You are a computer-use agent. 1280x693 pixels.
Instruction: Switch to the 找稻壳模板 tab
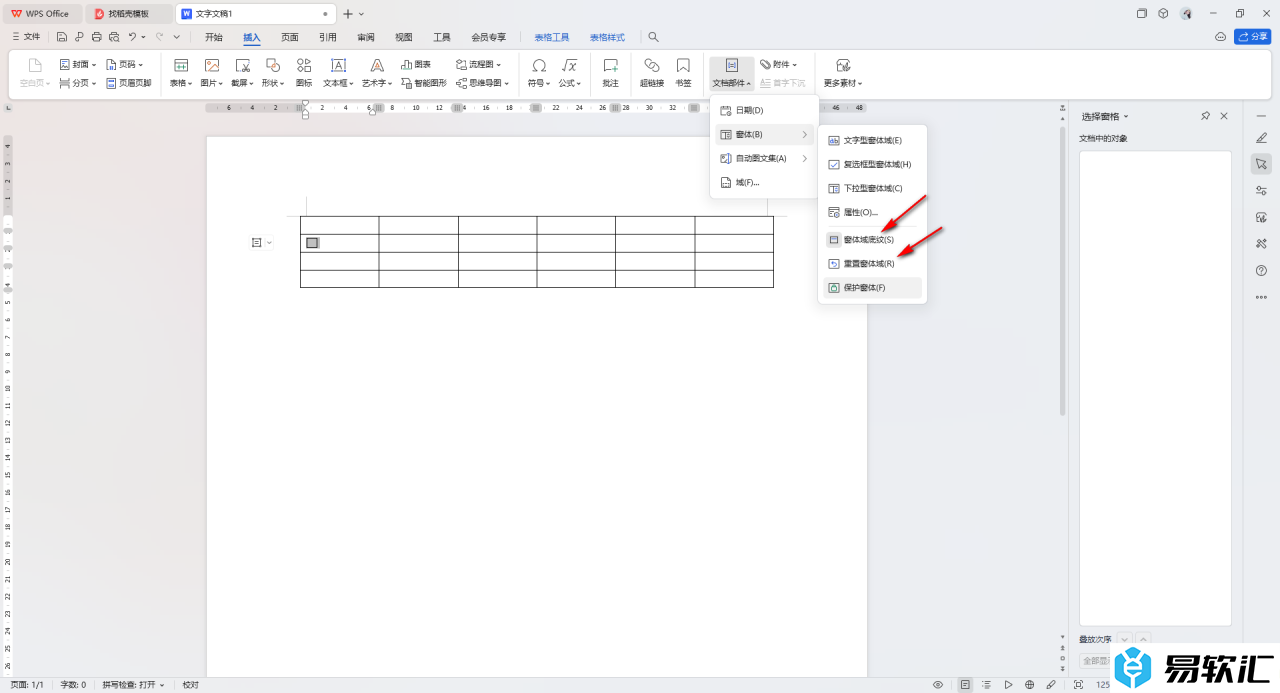click(129, 13)
